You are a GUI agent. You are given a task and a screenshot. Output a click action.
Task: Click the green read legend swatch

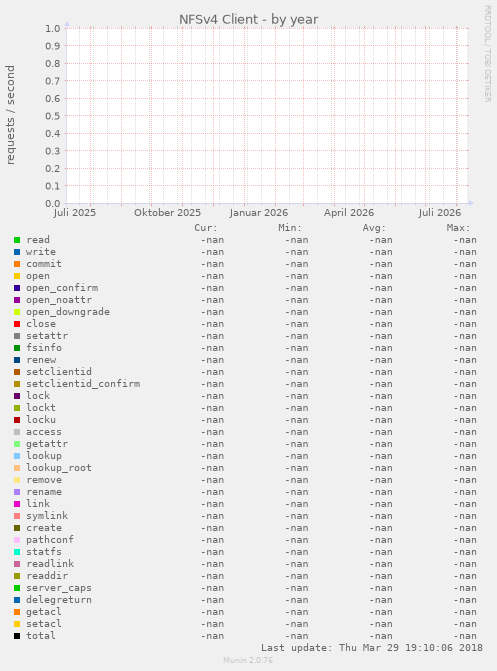[17, 240]
